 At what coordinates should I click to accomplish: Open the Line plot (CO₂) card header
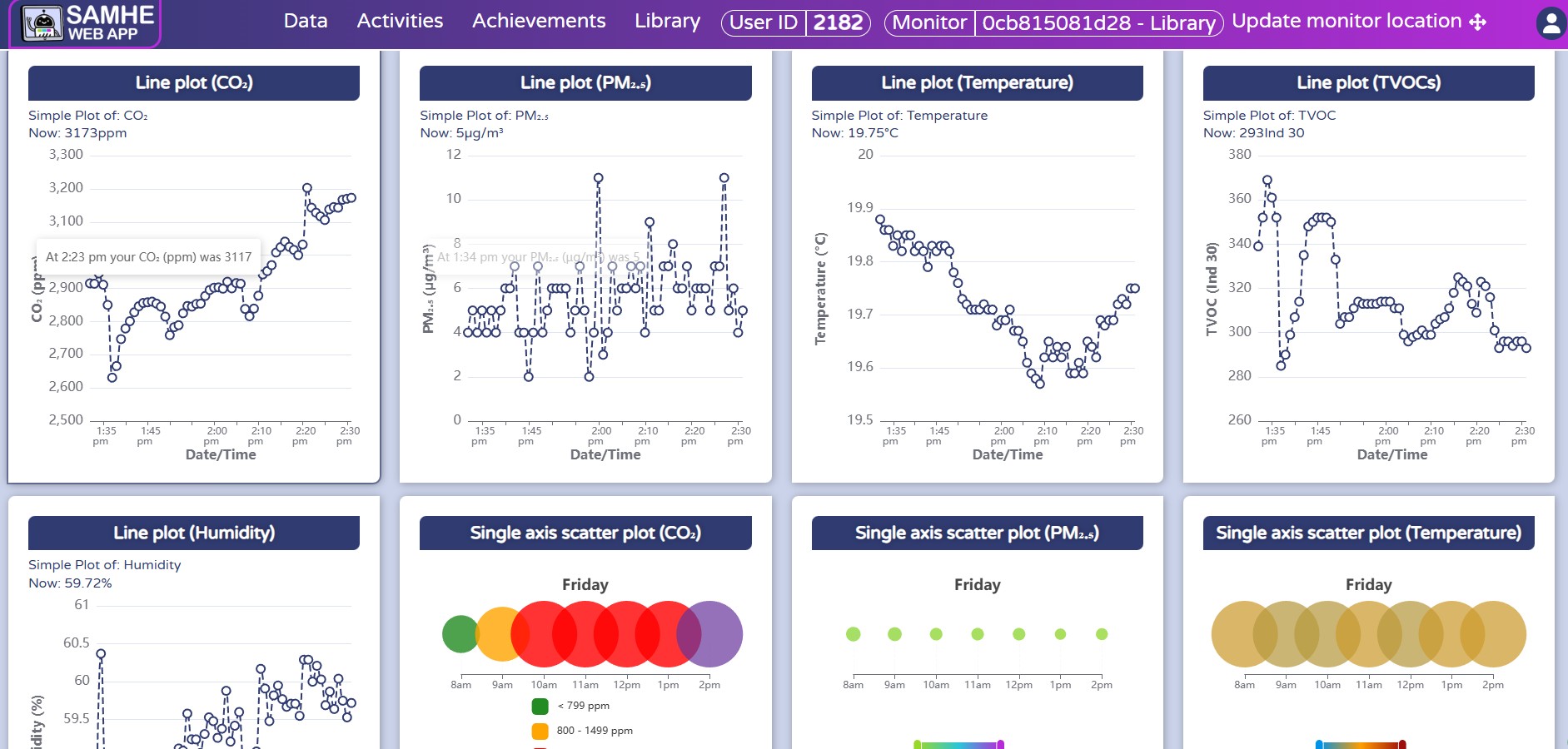(194, 82)
